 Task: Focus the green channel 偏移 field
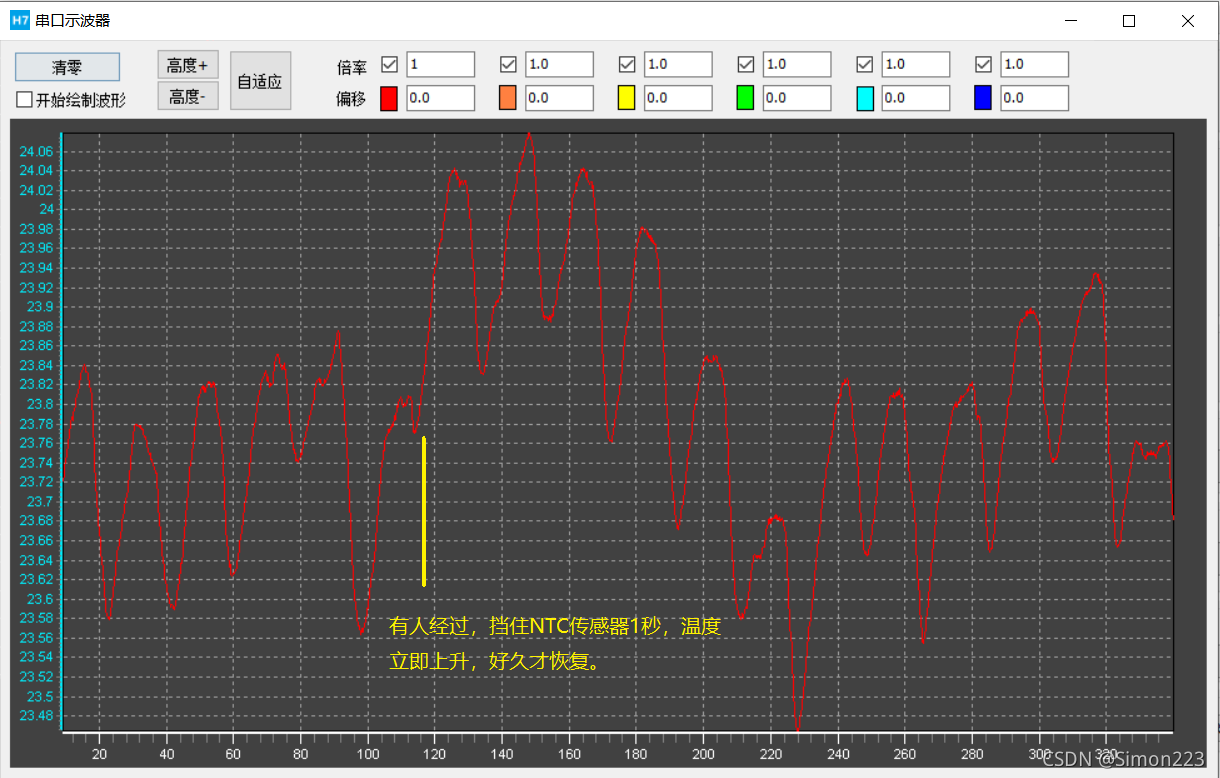(x=797, y=98)
